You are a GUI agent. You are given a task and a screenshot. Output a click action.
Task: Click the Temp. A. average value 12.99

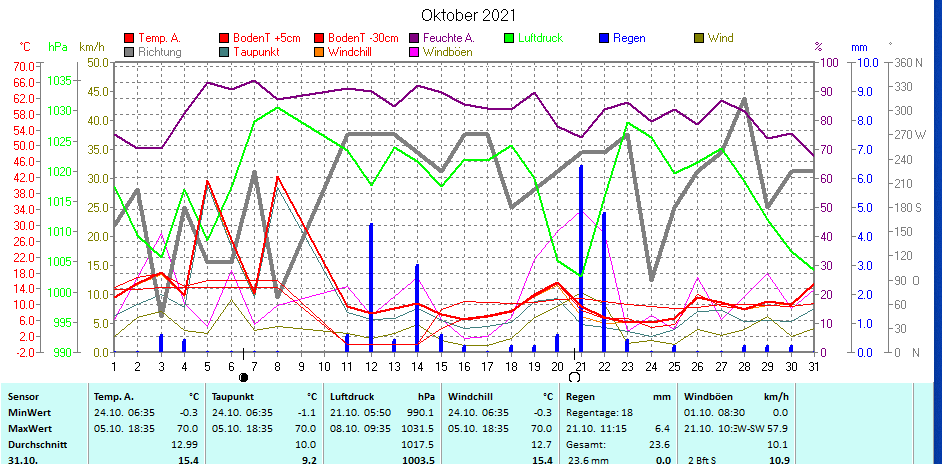tap(186, 444)
